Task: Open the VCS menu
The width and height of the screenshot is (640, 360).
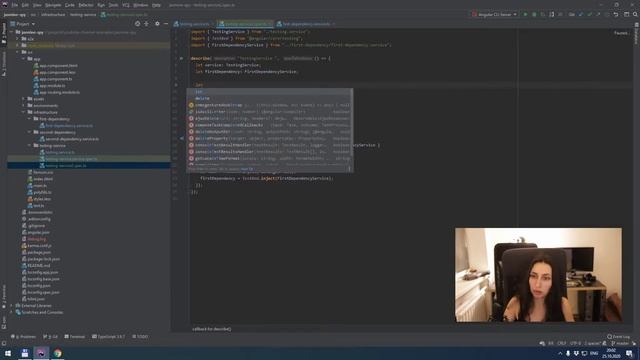Action: pos(126,5)
